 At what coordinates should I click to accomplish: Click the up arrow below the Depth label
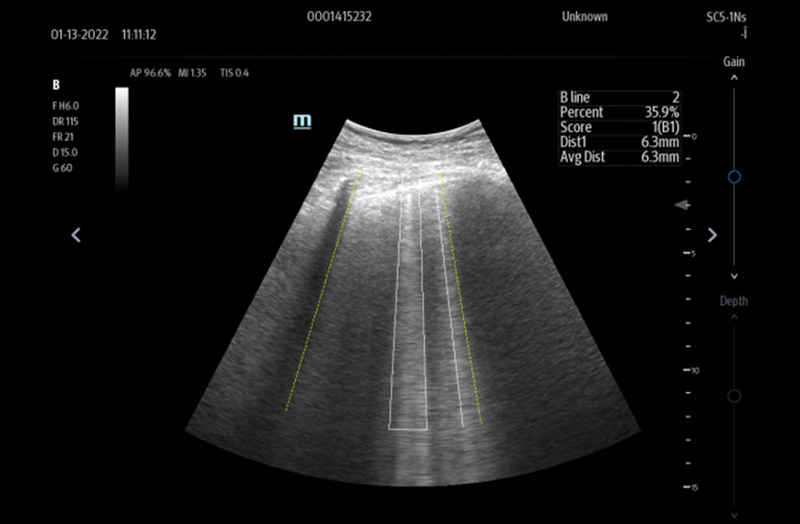tap(734, 317)
